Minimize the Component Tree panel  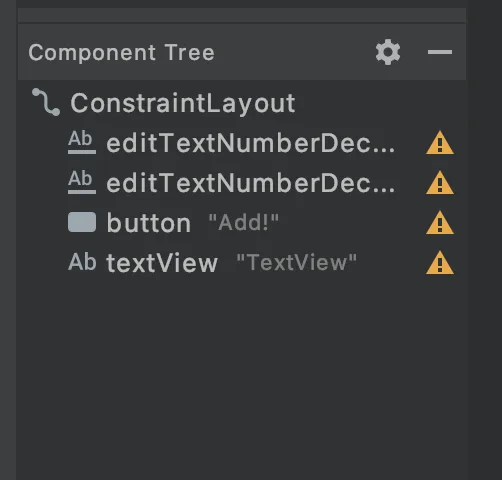(440, 52)
